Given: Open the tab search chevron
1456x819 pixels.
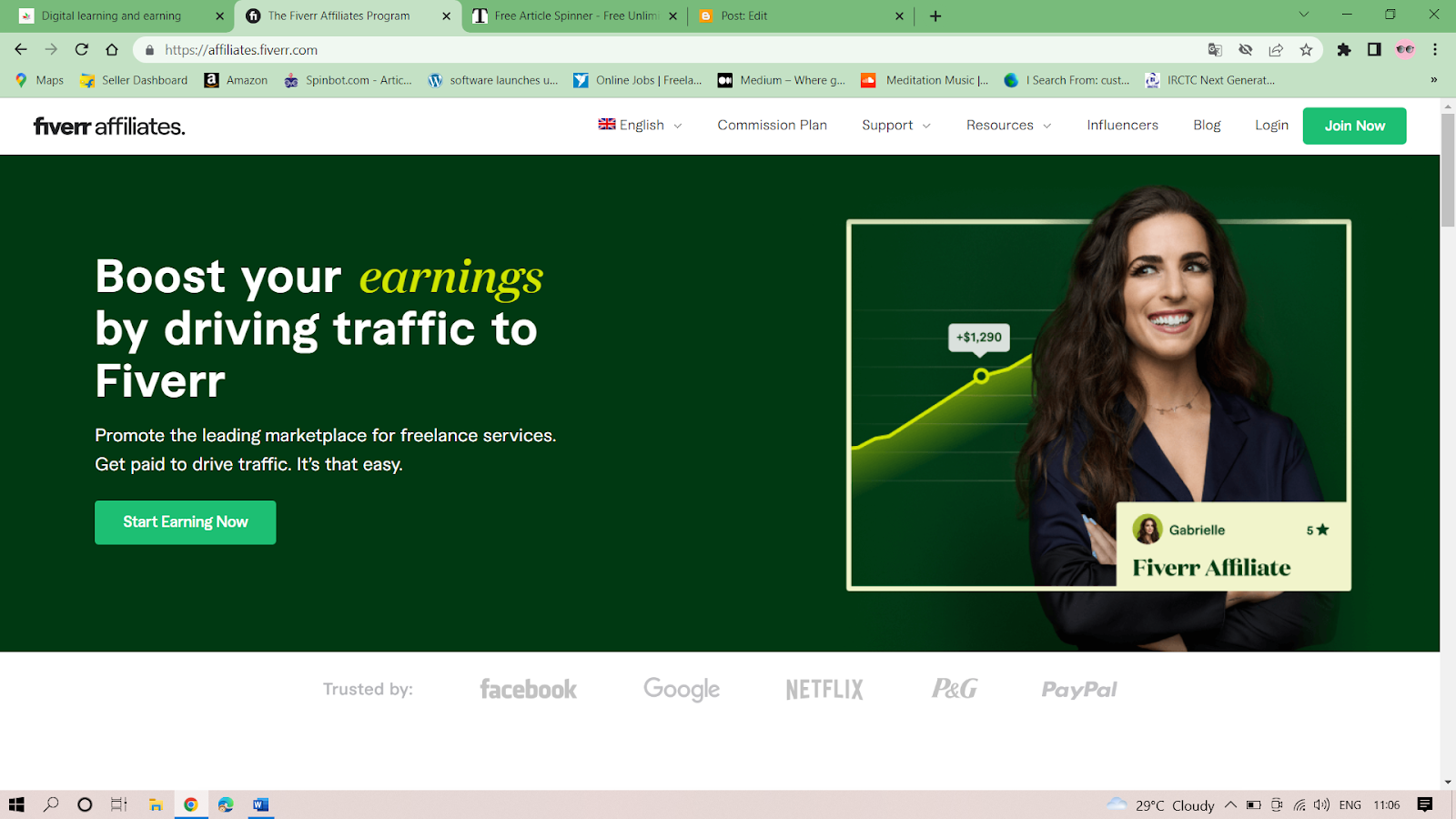Looking at the screenshot, I should (x=1304, y=15).
